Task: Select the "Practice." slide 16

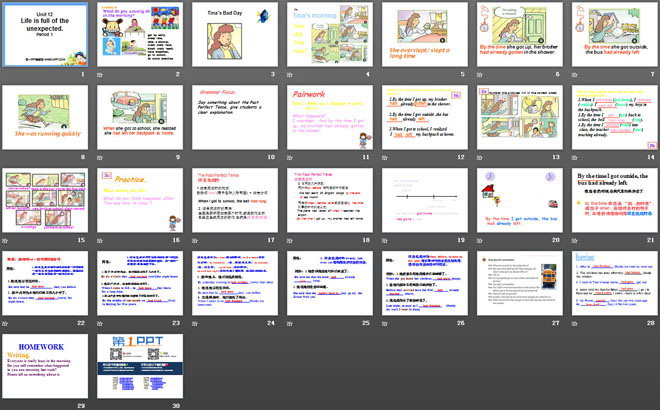Action: (140, 200)
